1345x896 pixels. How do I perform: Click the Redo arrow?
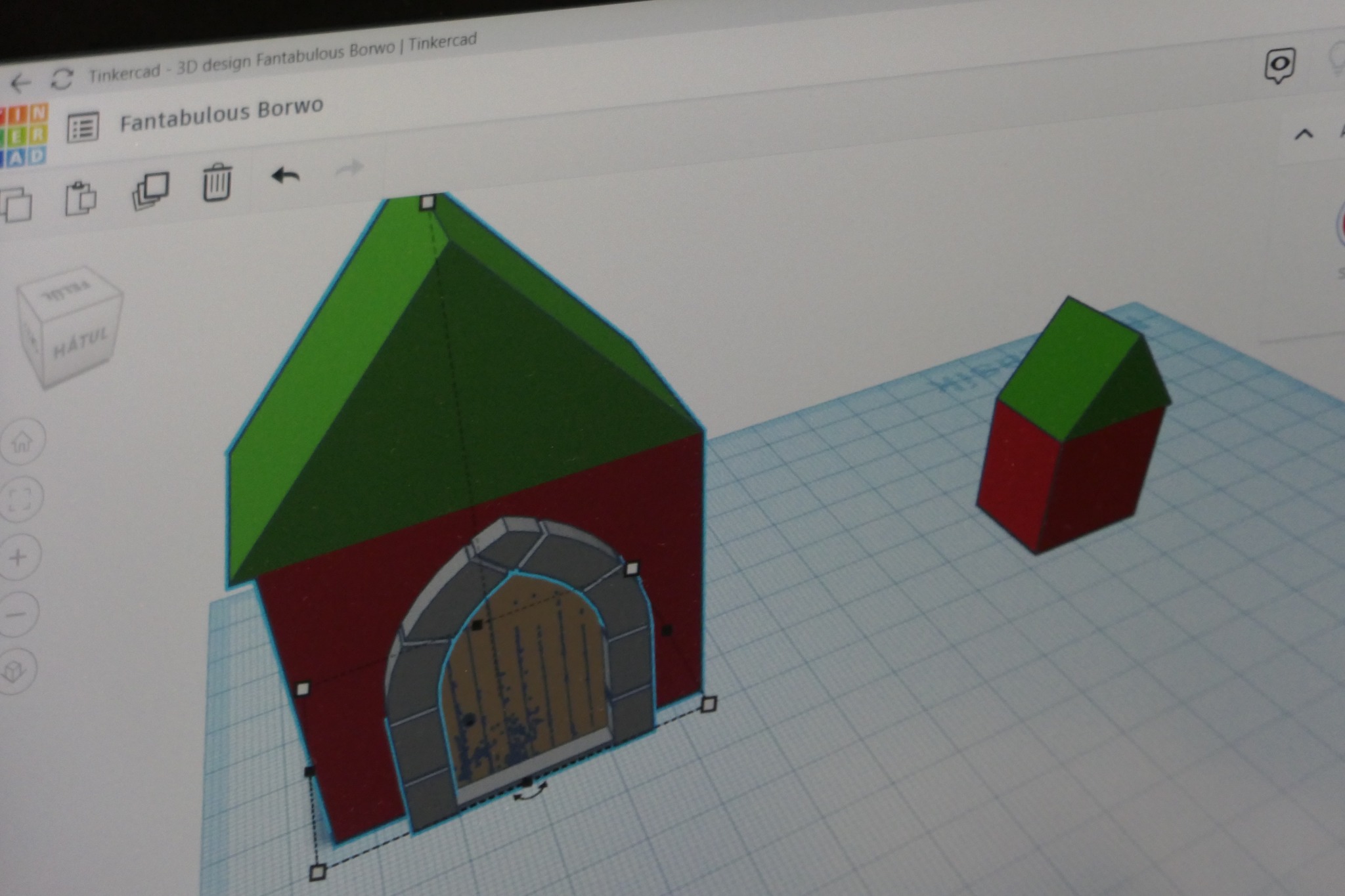[x=349, y=168]
